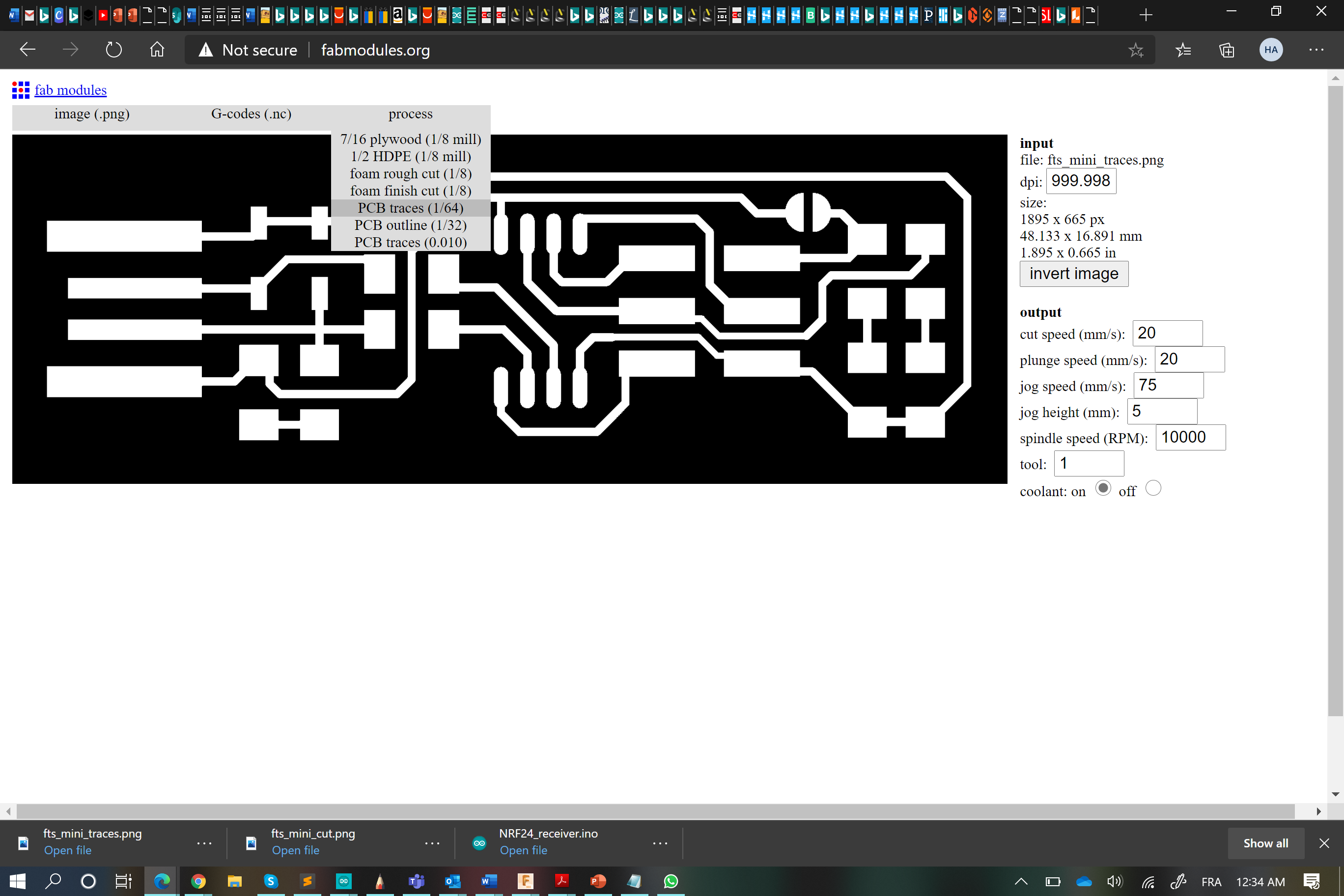The image size is (1344, 896).
Task: Open the Collections icon in toolbar
Action: pyautogui.click(x=1226, y=50)
